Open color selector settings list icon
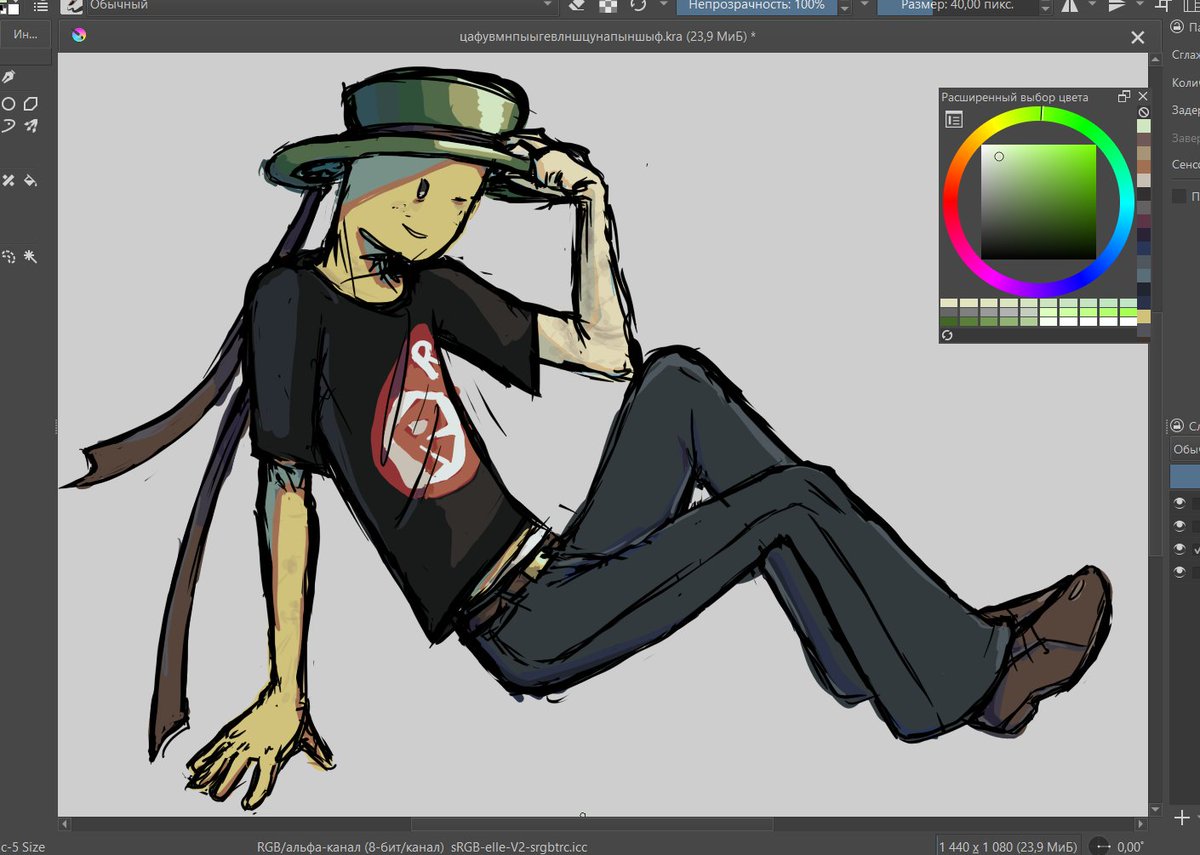The height and width of the screenshot is (855, 1200). click(954, 120)
